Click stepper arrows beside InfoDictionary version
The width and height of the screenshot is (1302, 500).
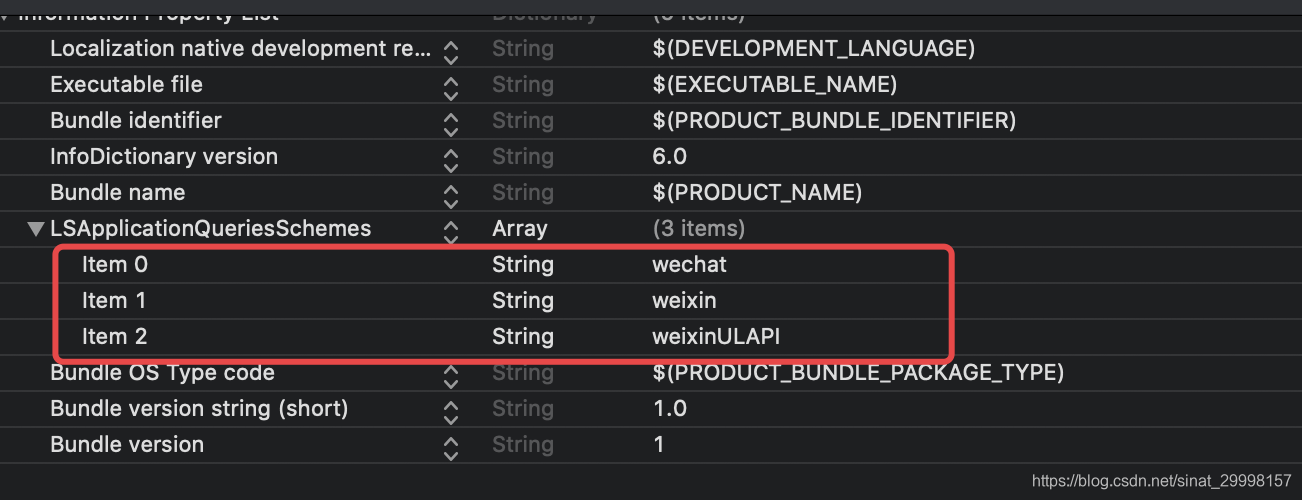[451, 158]
